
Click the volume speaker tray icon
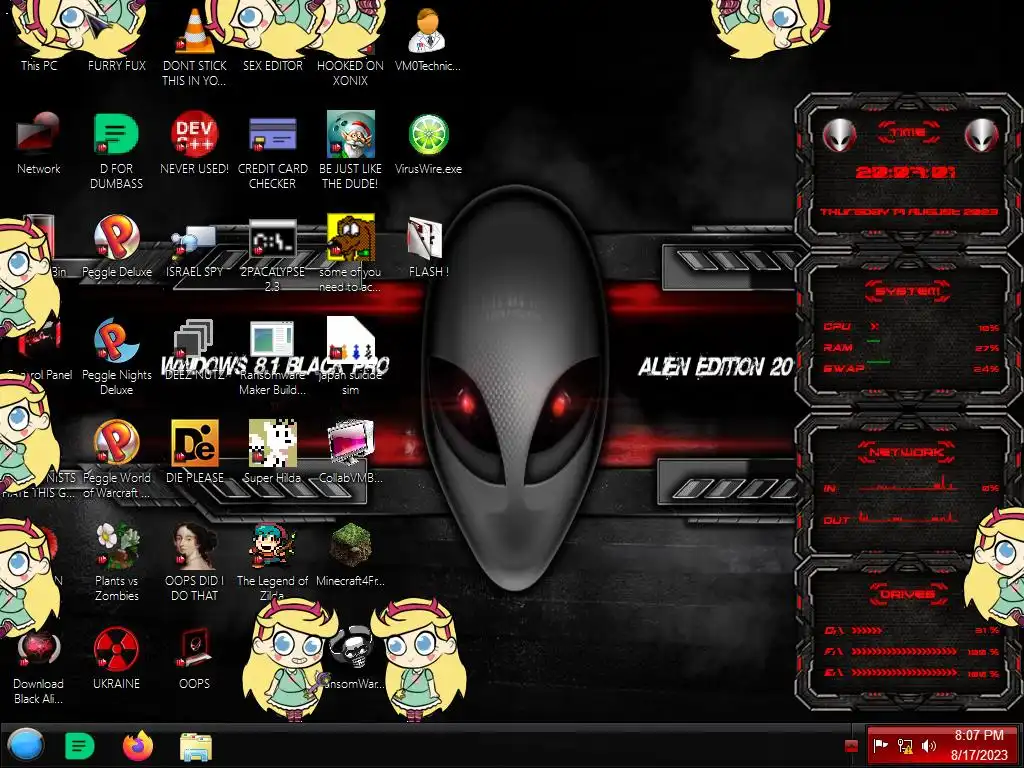click(929, 746)
